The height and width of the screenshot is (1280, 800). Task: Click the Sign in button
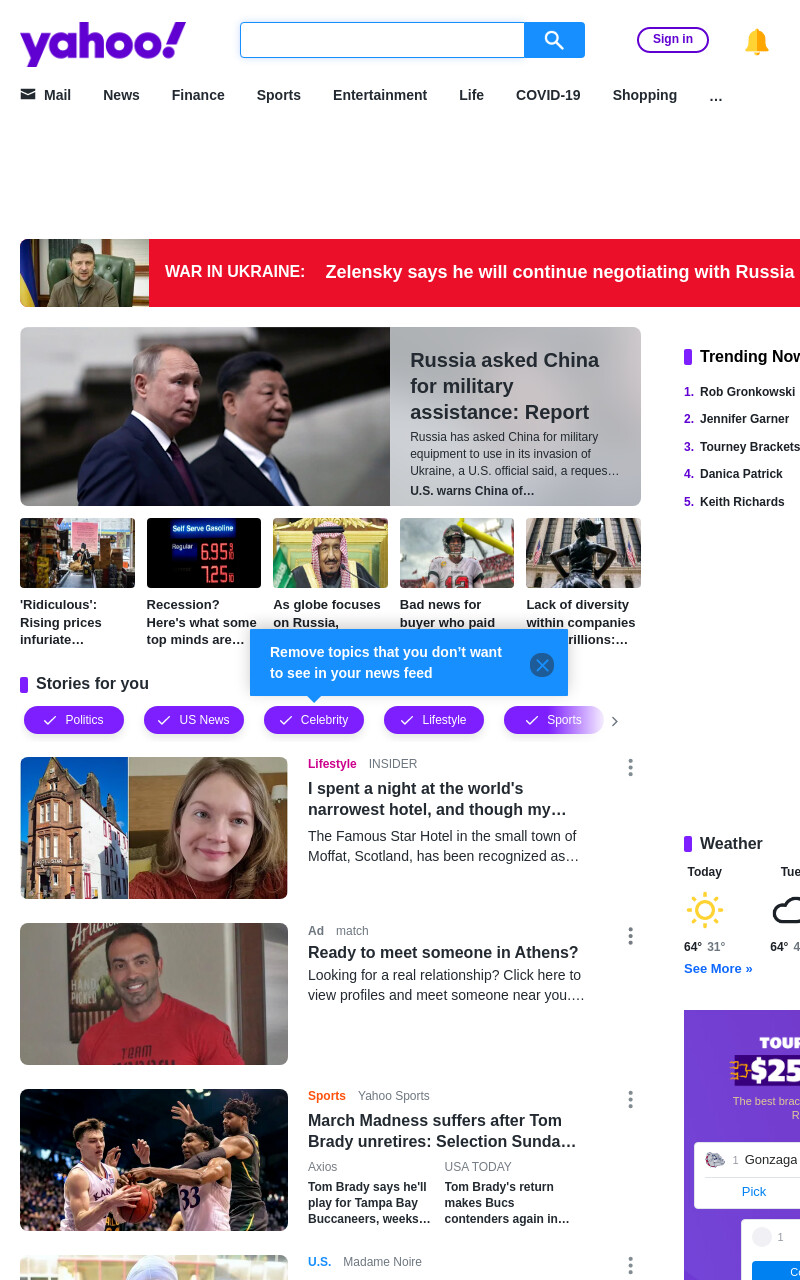pyautogui.click(x=673, y=40)
